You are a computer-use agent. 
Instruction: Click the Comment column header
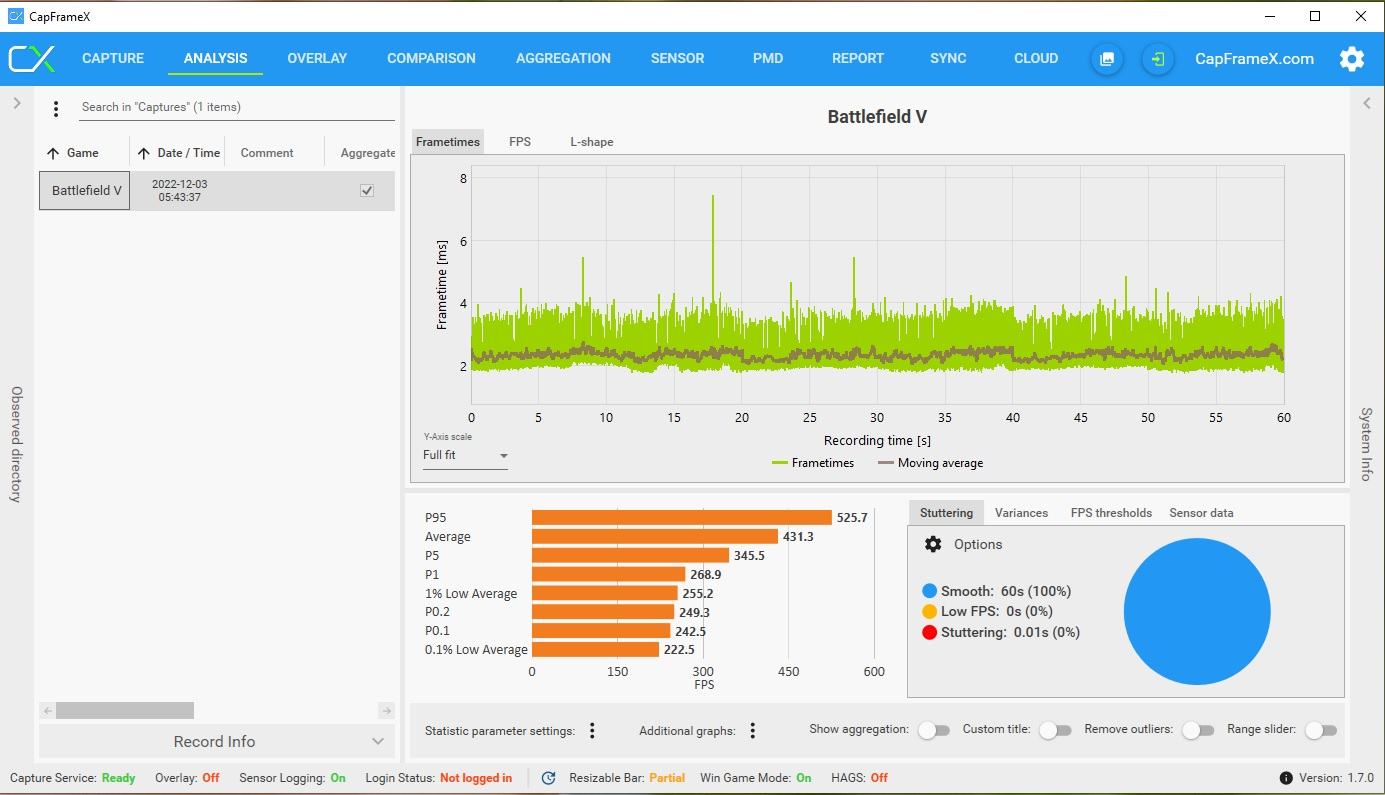[x=267, y=153]
